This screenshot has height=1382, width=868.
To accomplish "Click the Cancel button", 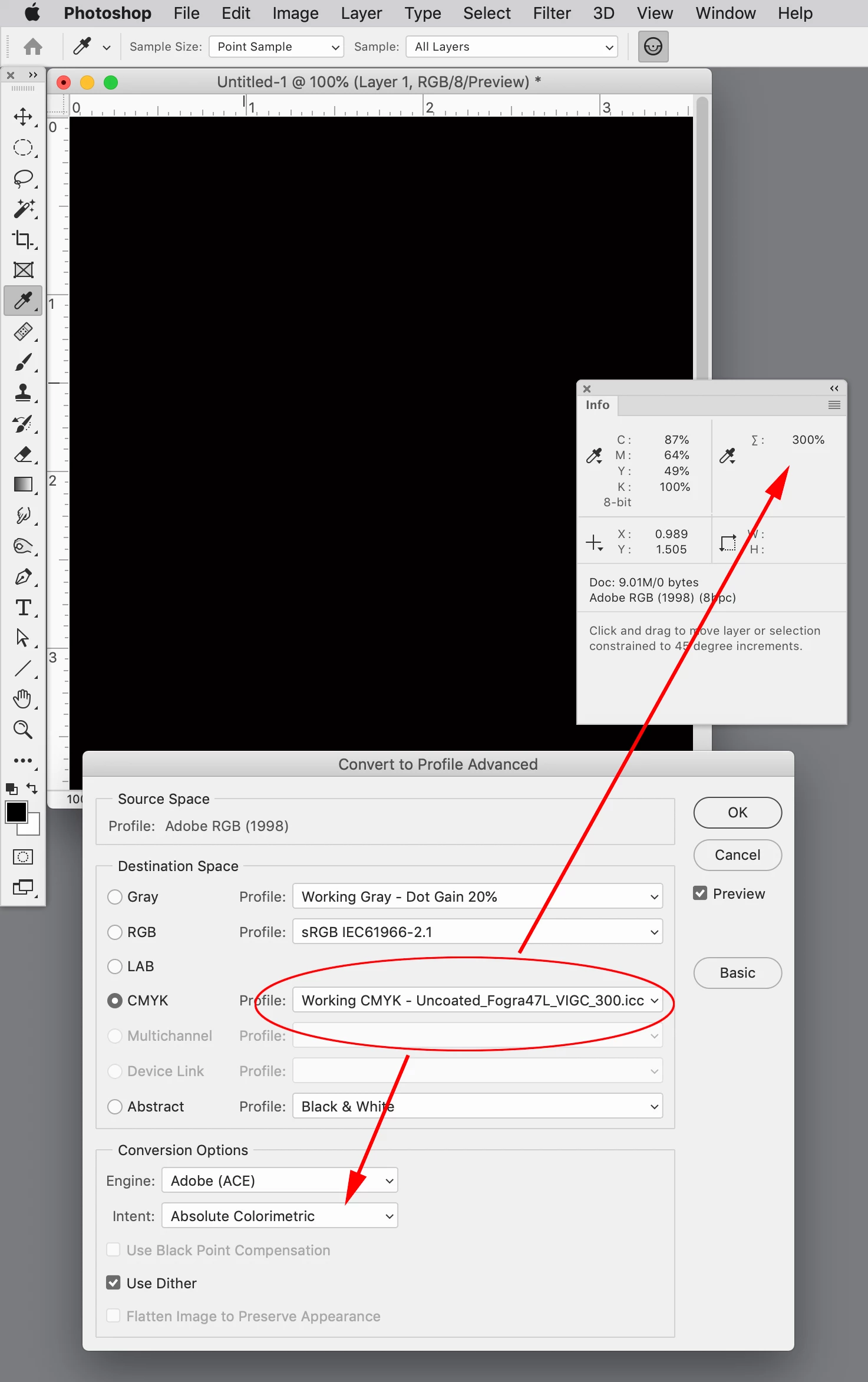I will 737,855.
